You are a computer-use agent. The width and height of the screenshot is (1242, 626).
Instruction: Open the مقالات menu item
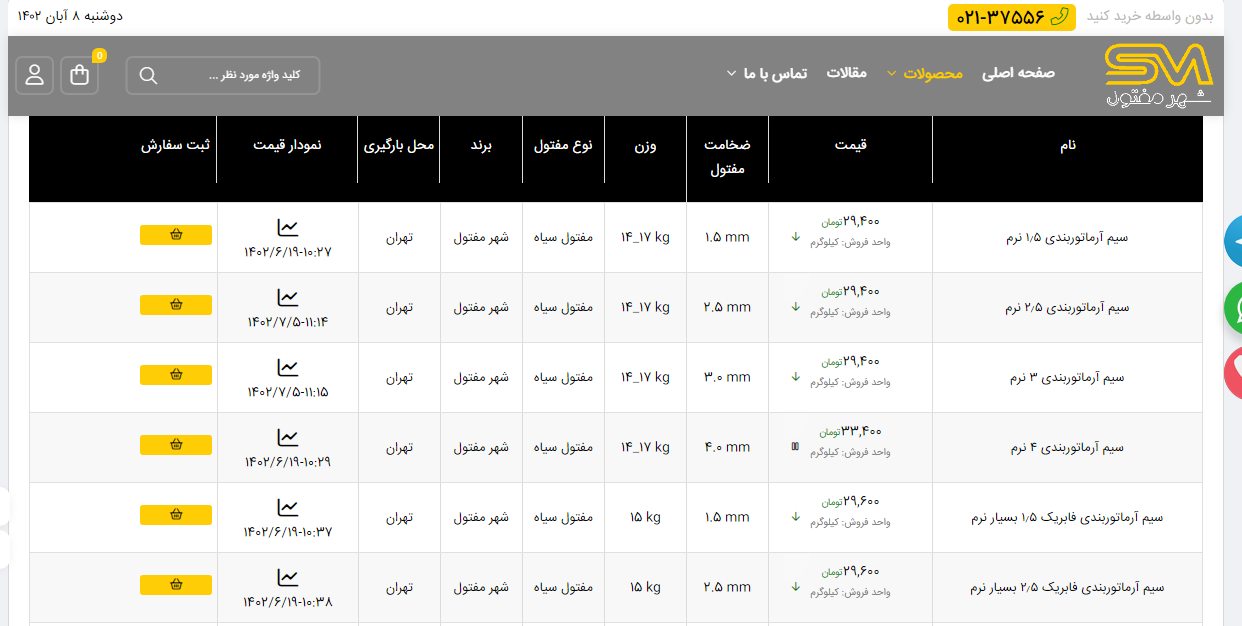[846, 73]
